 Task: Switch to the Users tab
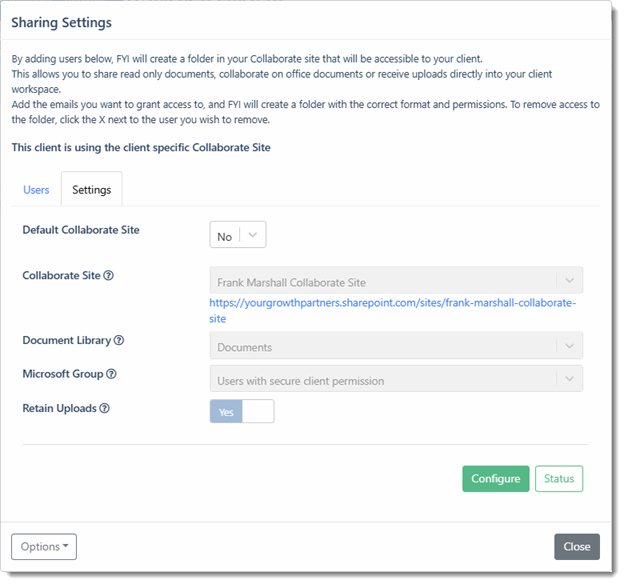tap(36, 190)
